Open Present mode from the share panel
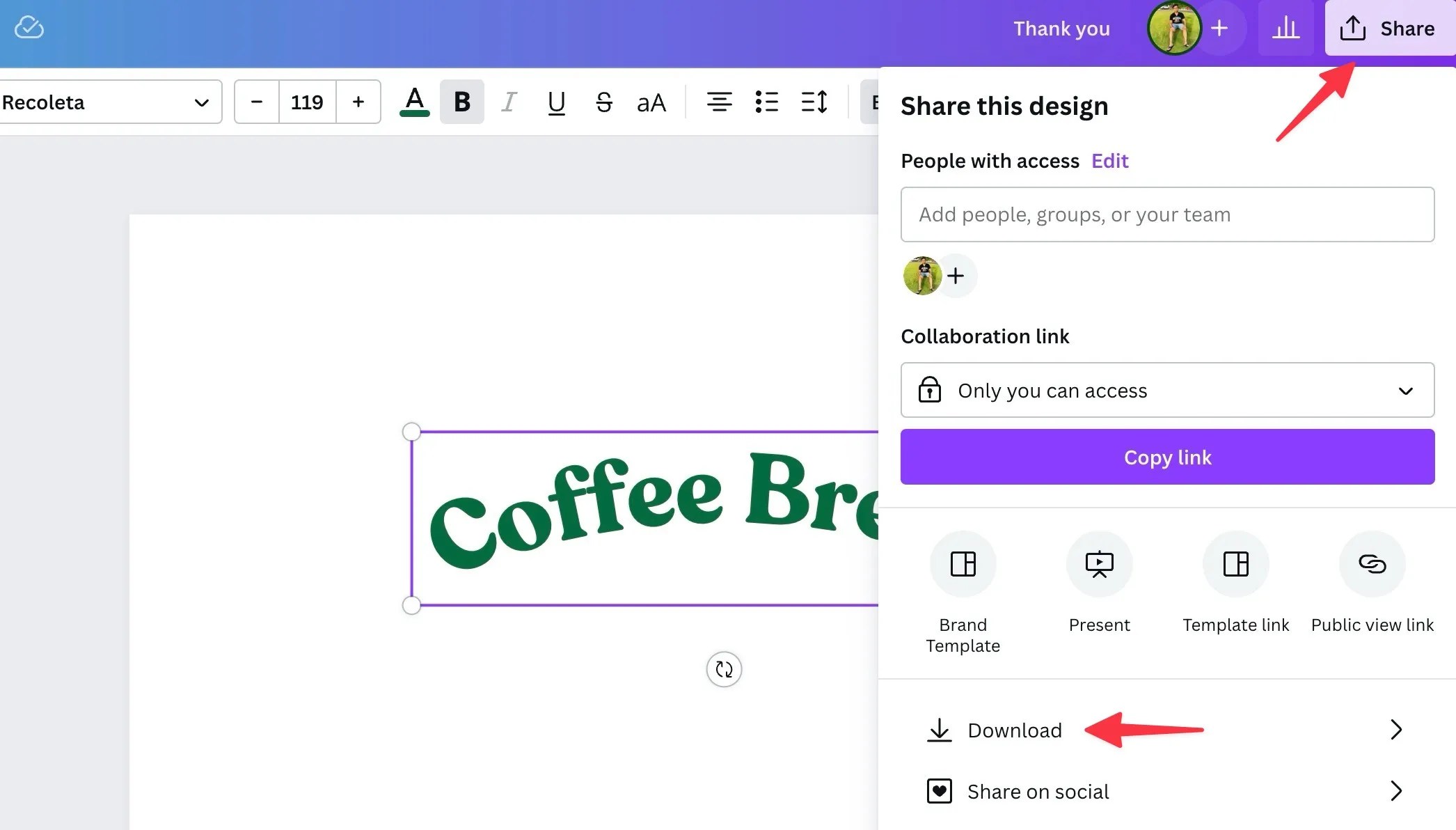 1098,564
